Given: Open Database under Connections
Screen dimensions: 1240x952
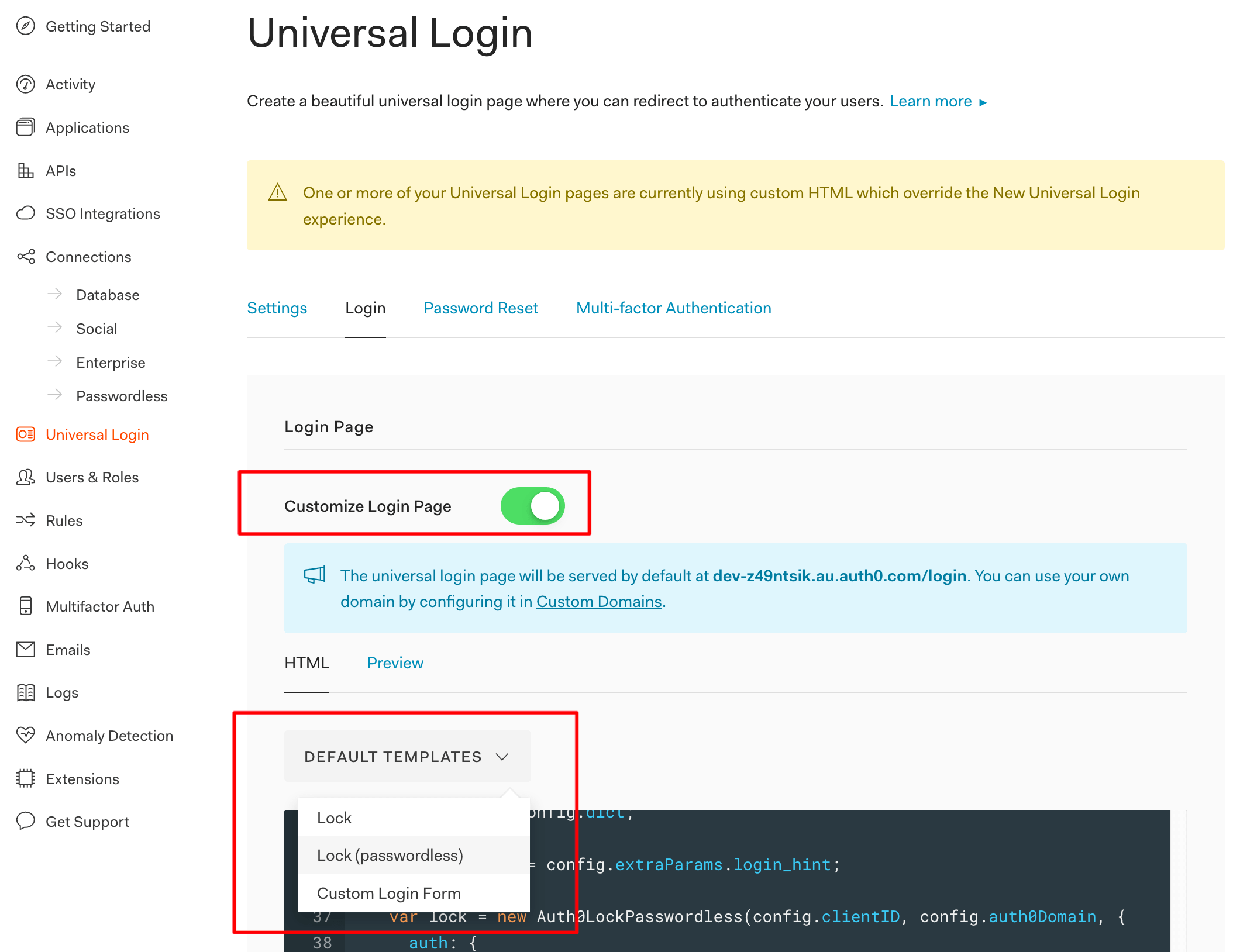Looking at the screenshot, I should [x=108, y=295].
